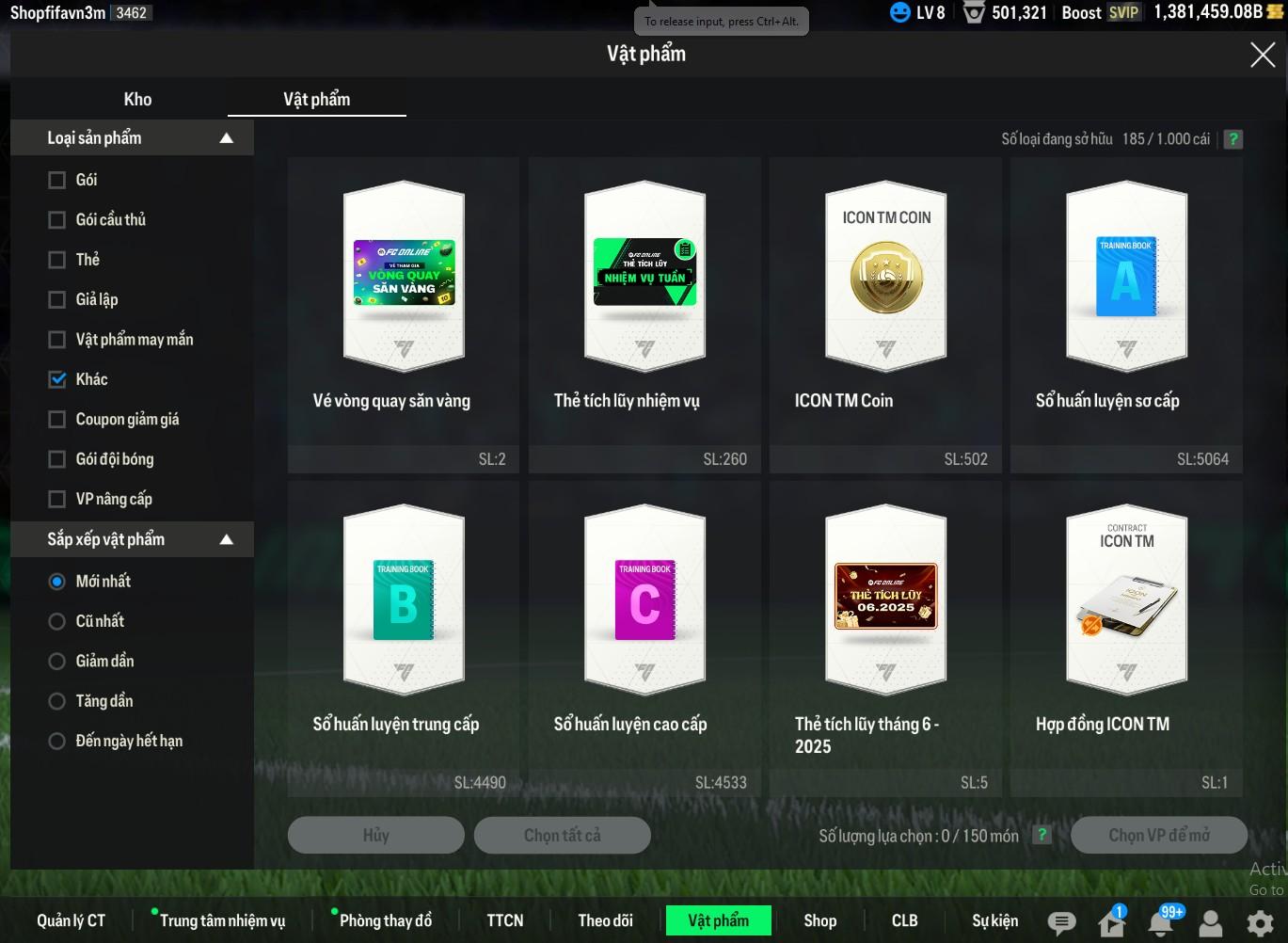Open Trung tâm nhiệm vụ menu

pyautogui.click(x=222, y=920)
